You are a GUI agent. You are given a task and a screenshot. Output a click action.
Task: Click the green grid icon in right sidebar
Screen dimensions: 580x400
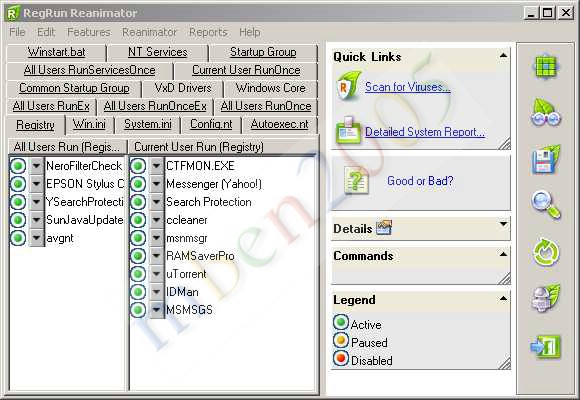[x=546, y=67]
